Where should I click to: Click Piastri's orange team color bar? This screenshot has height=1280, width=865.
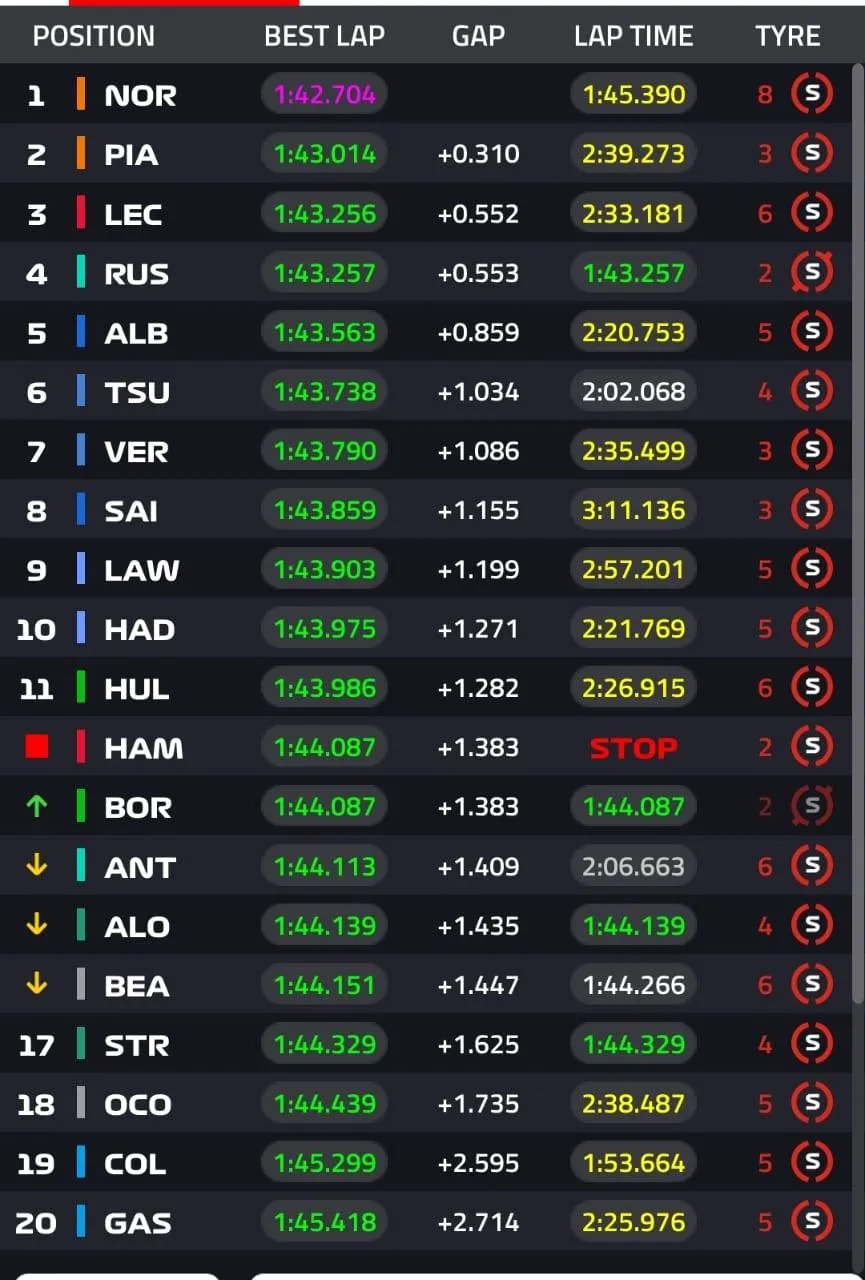click(81, 155)
